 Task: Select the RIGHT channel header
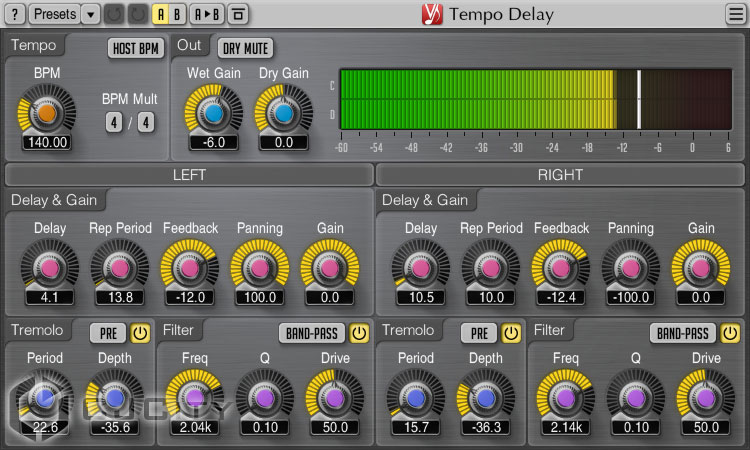[560, 175]
